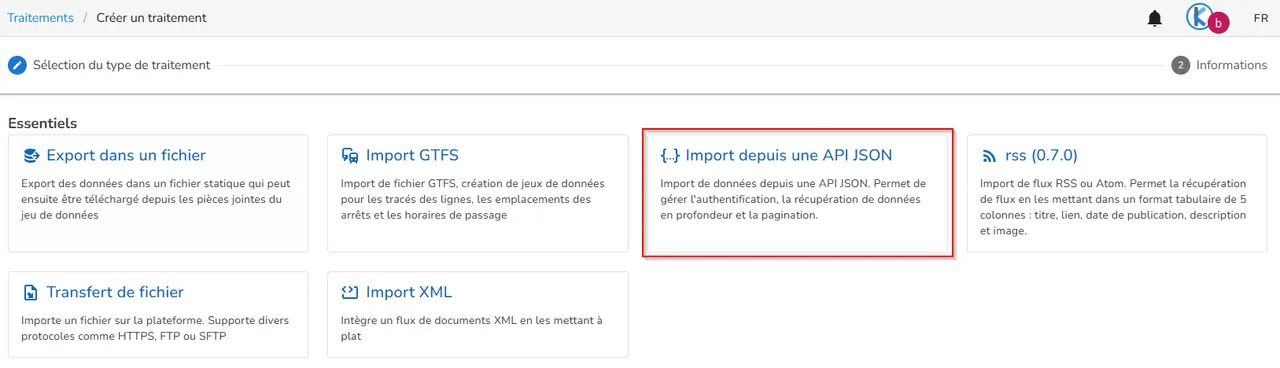Choose the 'Export dans un fichier' card
1280x368 pixels.
coord(158,193)
